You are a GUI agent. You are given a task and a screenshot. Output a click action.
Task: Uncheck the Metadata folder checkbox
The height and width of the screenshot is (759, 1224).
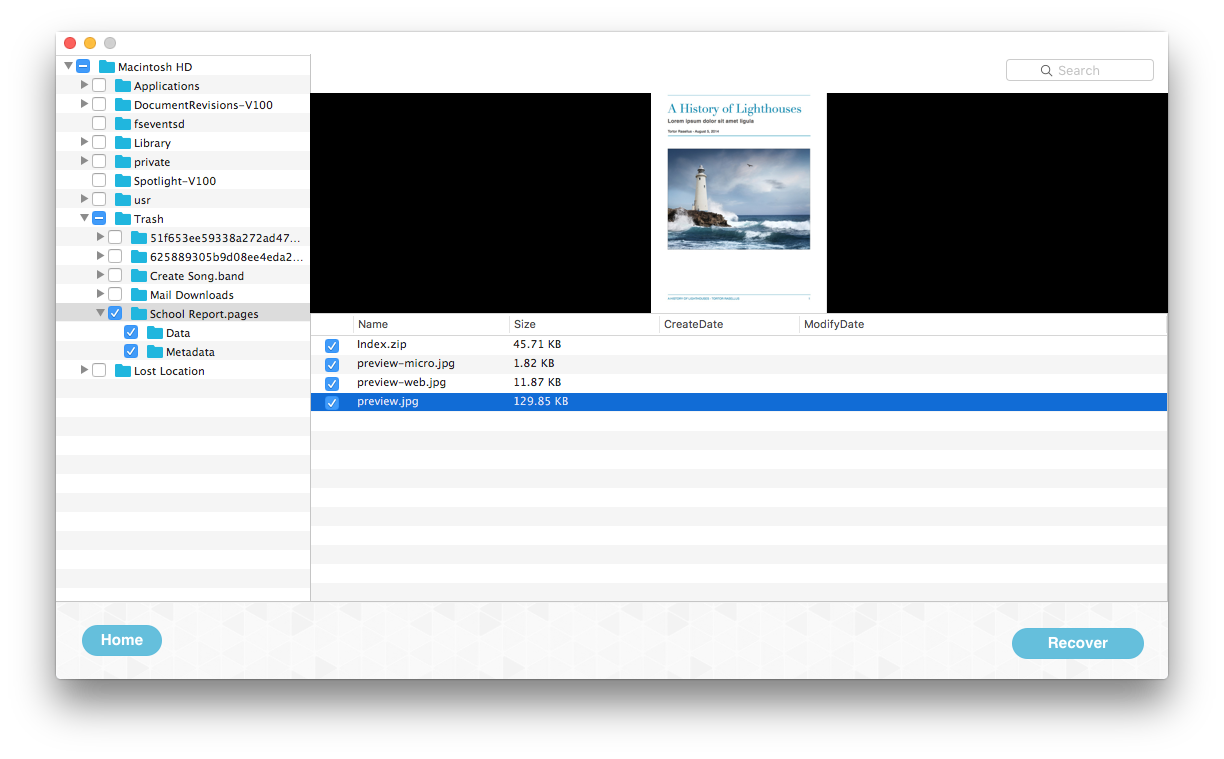point(131,352)
